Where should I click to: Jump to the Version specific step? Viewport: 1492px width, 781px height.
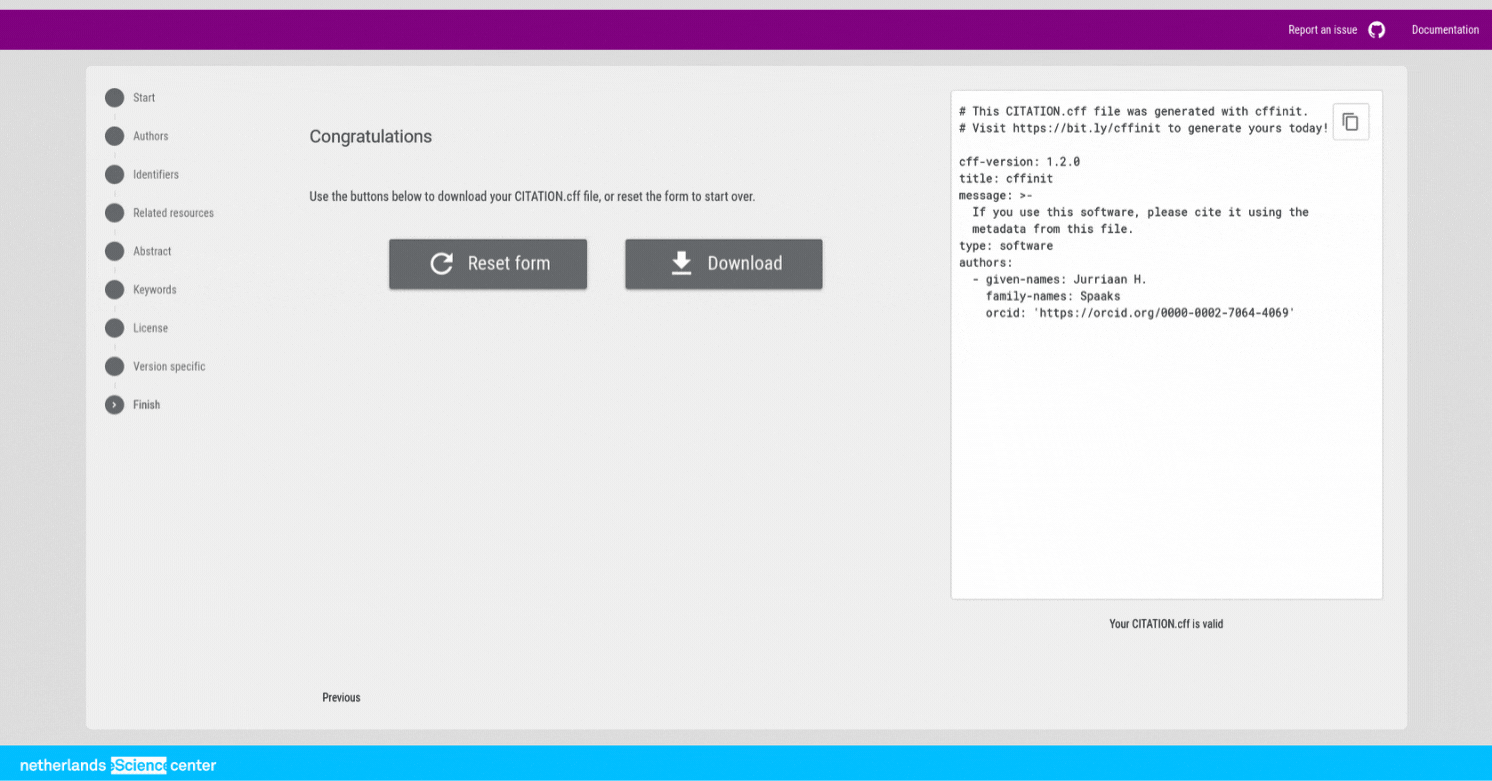(168, 367)
